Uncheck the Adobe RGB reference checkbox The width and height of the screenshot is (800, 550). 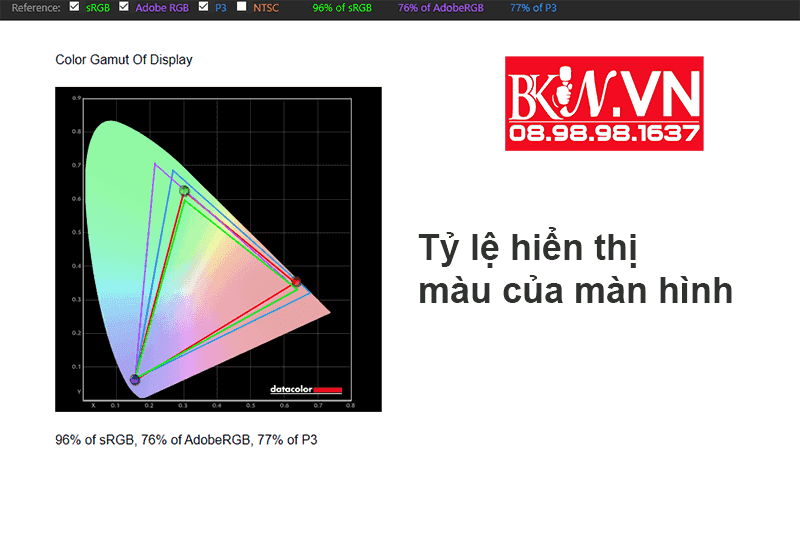(x=124, y=7)
